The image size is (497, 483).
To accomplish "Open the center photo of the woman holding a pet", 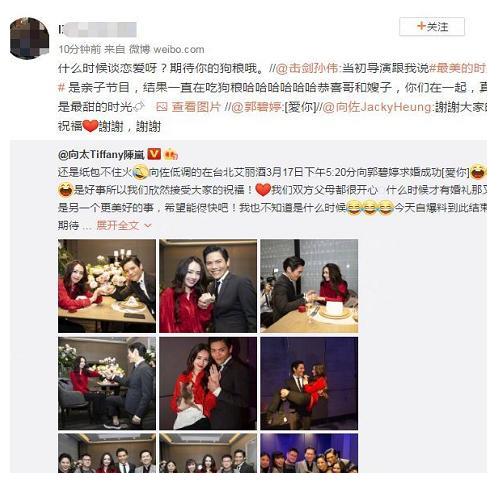I will (x=208, y=383).
